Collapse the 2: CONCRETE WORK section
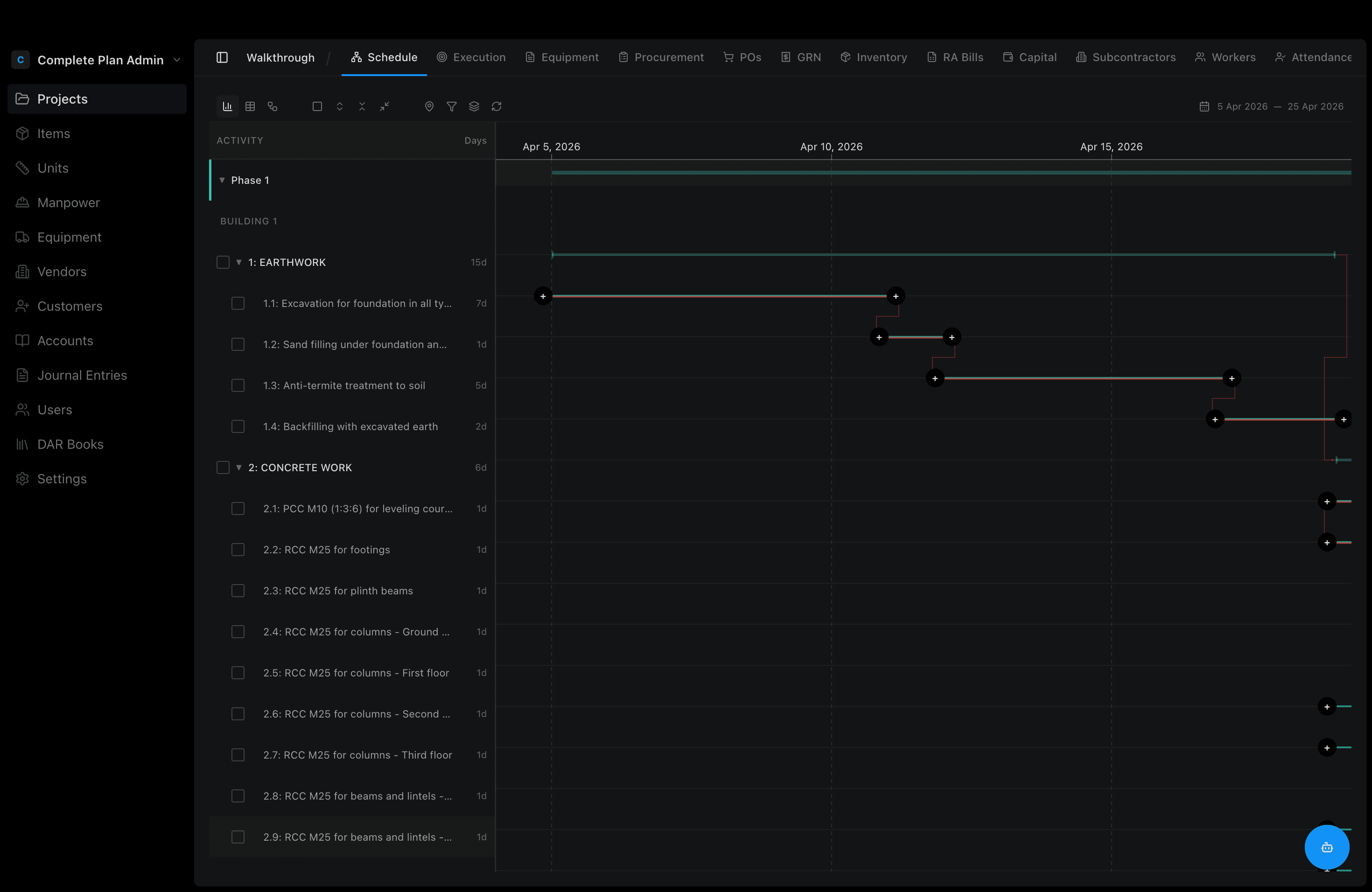This screenshot has height=892, width=1372. click(238, 467)
